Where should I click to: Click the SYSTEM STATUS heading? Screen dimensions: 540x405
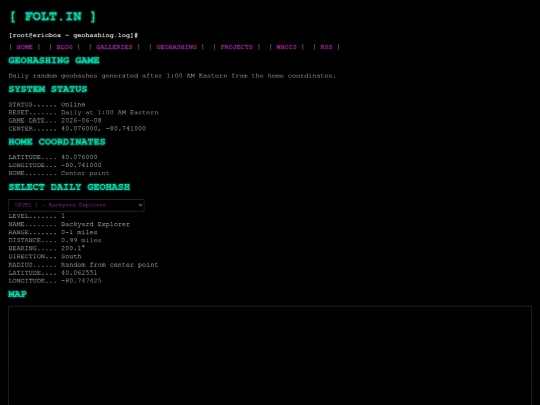[48, 89]
